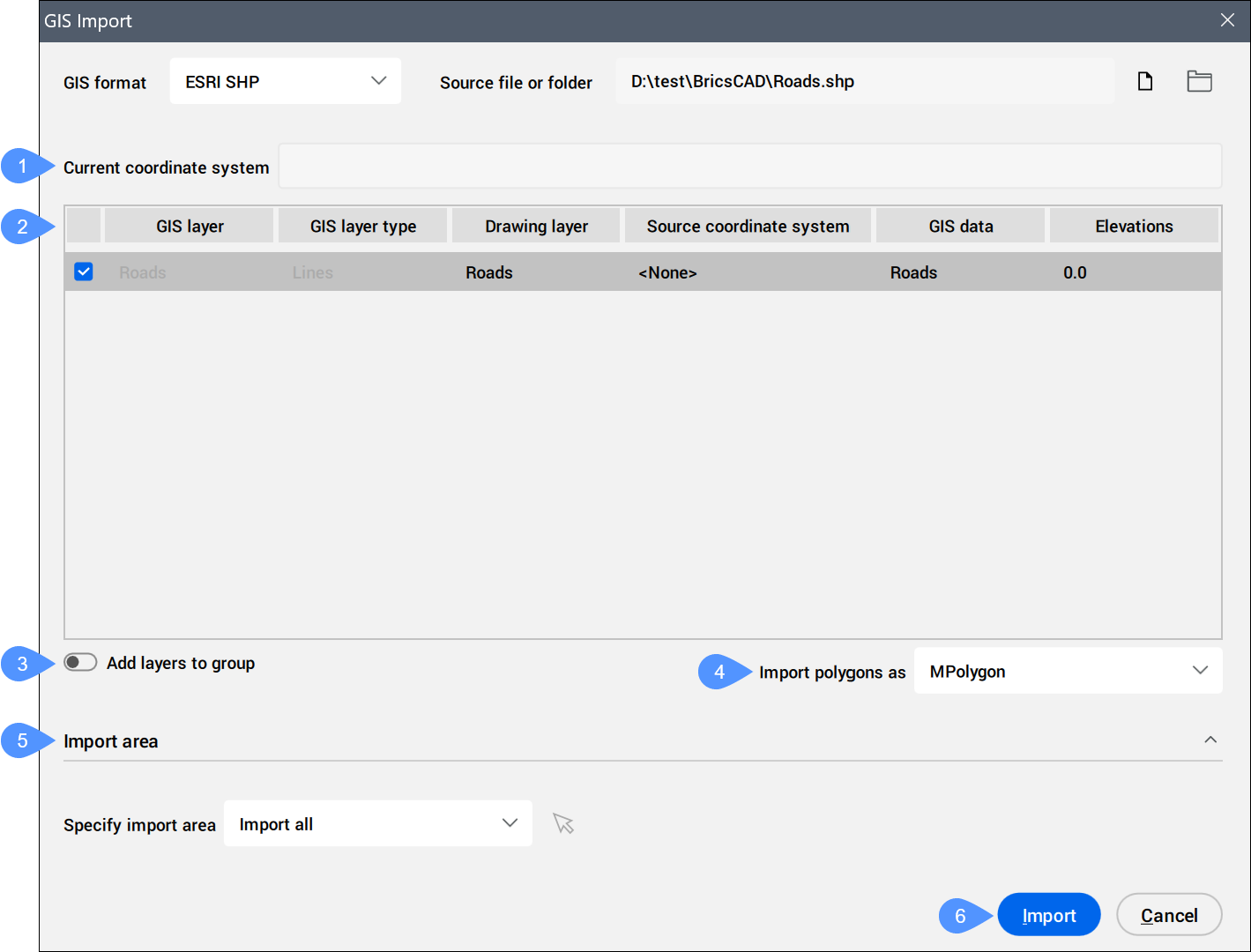The width and height of the screenshot is (1251, 952).
Task: Uncheck the Roads layer checkbox
Action: [84, 271]
